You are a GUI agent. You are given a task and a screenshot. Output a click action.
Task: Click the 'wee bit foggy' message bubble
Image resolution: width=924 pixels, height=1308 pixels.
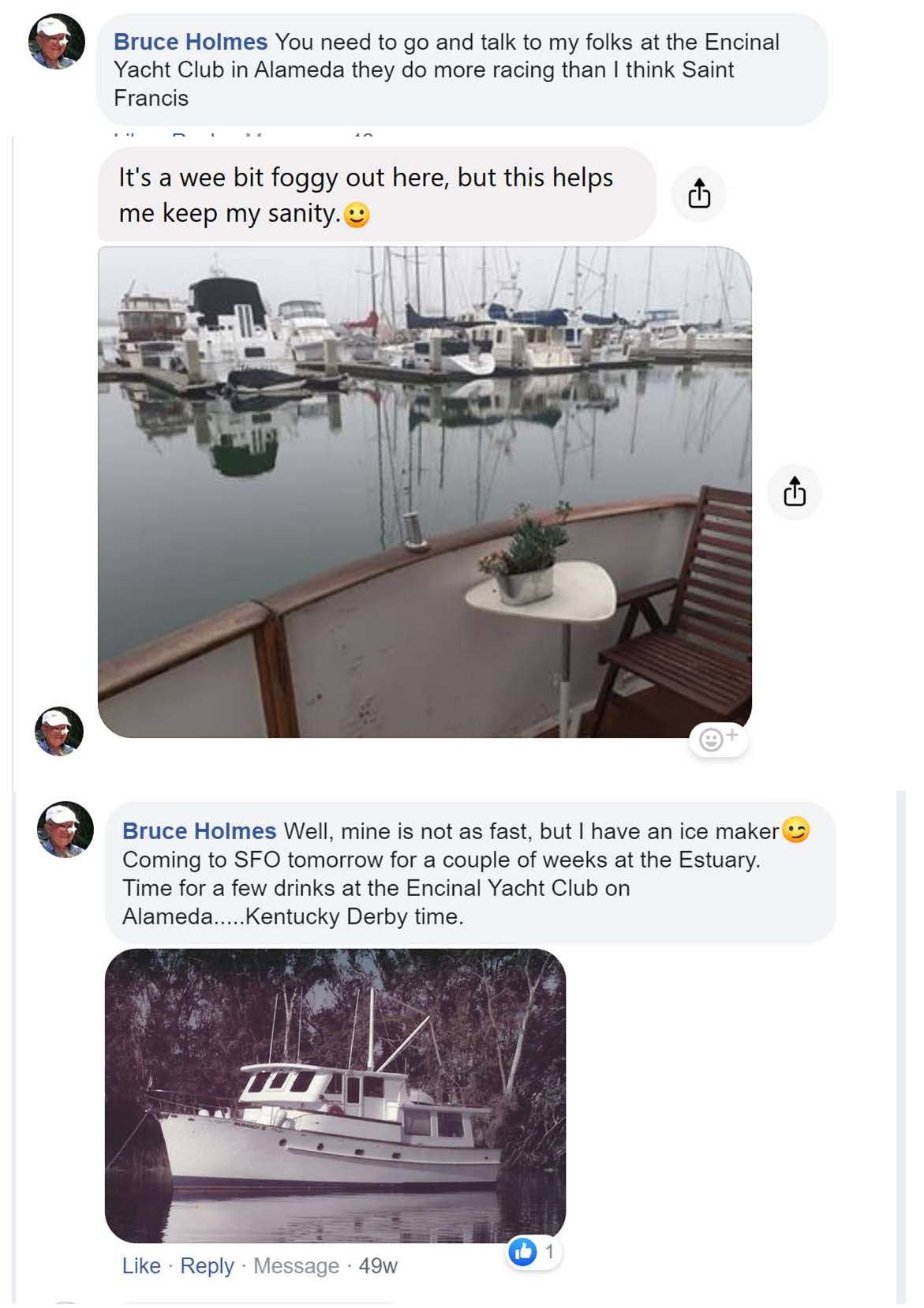(x=365, y=194)
